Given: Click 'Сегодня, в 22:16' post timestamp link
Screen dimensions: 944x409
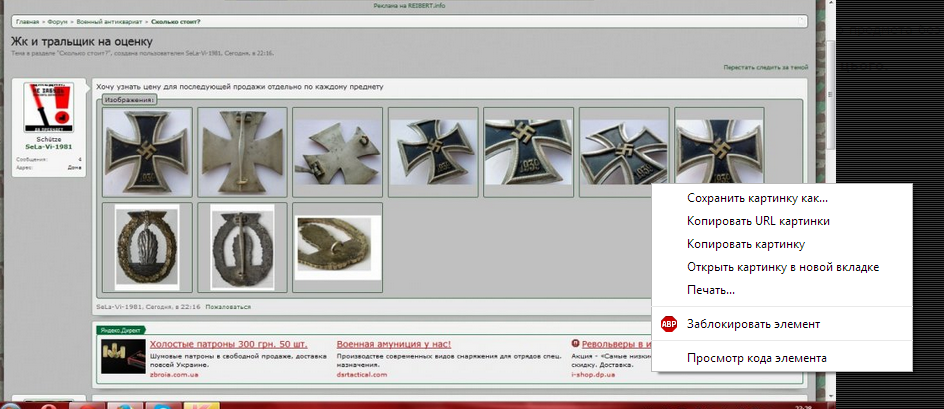Looking at the screenshot, I should tap(173, 307).
